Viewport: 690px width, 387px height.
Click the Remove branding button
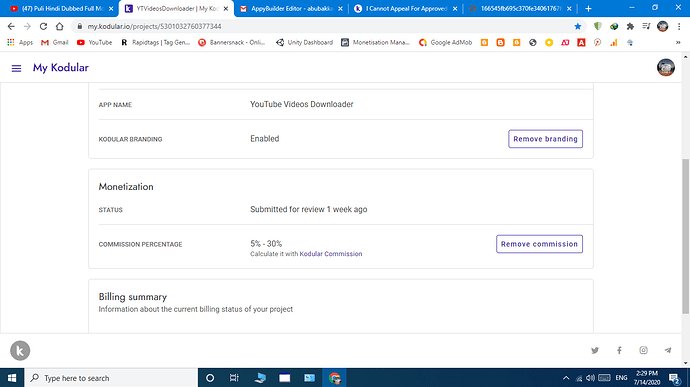point(545,139)
